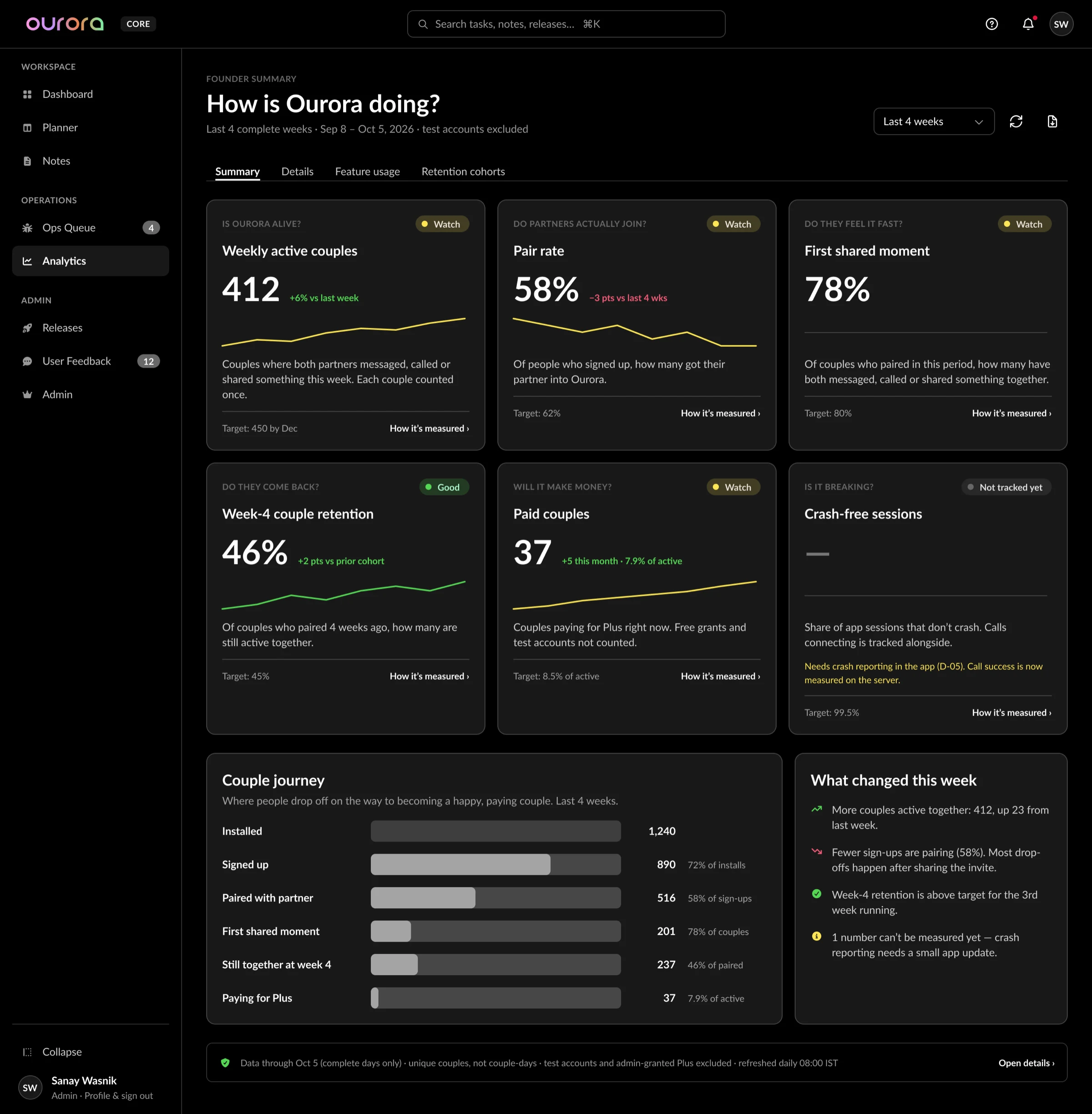Switch to the Details tab

pyautogui.click(x=297, y=172)
